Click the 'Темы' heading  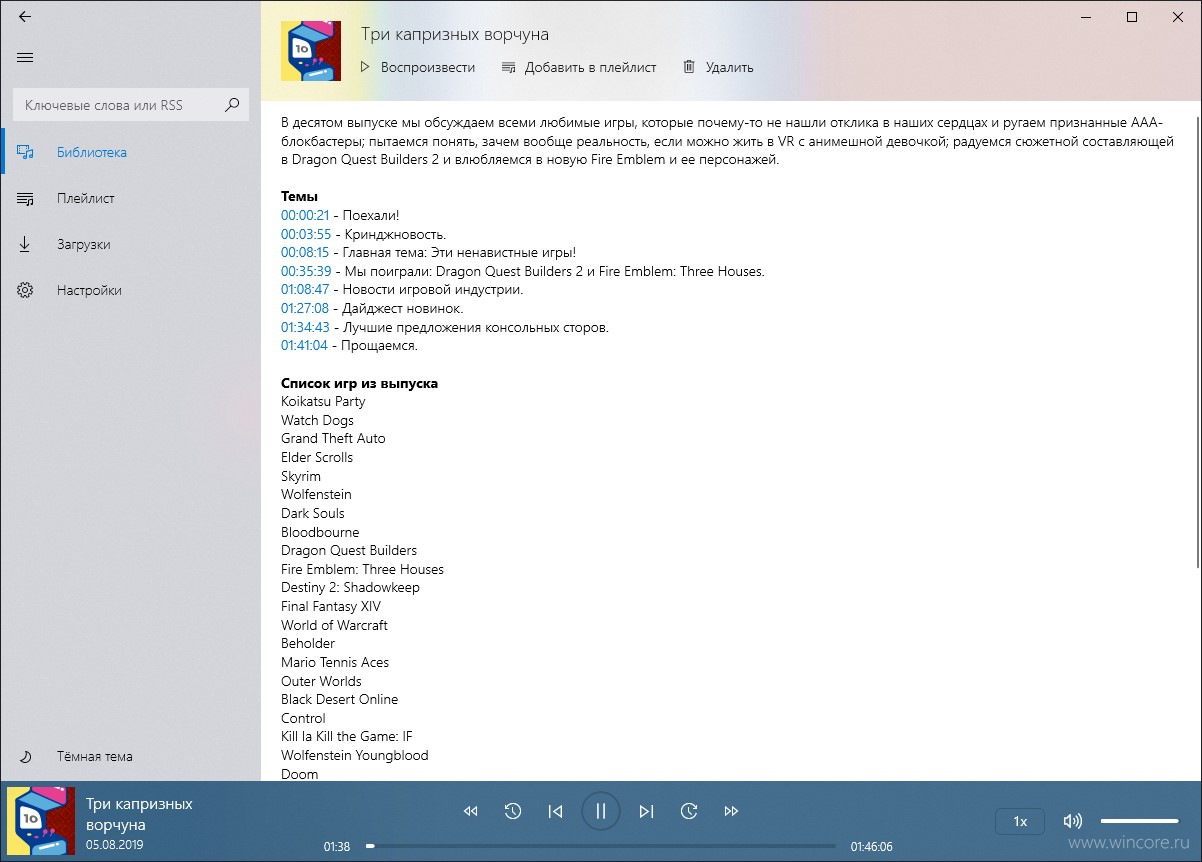tap(300, 197)
